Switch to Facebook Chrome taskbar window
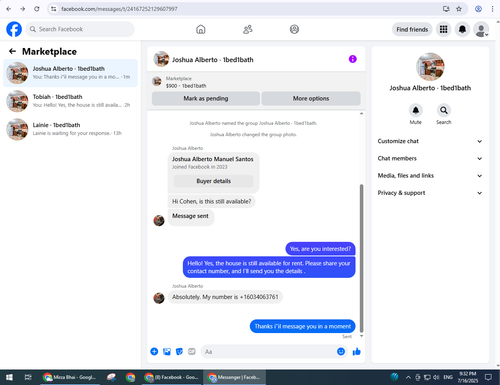Image resolution: width=500 pixels, height=385 pixels. pyautogui.click(x=172, y=377)
